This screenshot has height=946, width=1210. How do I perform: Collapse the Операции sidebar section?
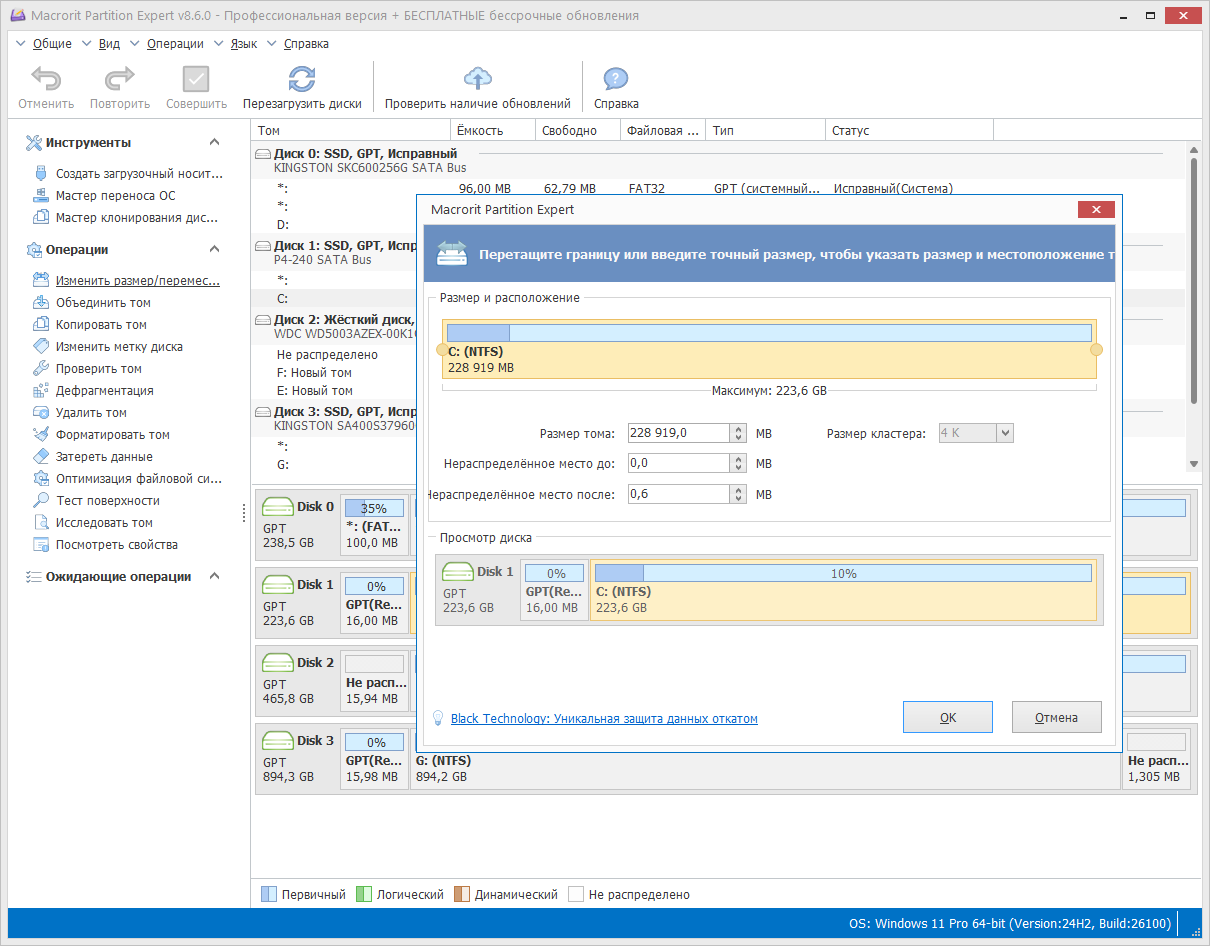[214, 250]
